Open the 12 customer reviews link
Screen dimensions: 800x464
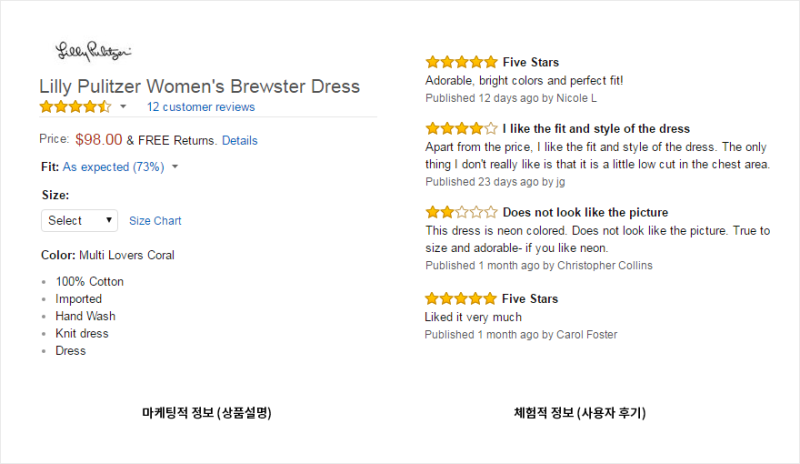point(201,107)
